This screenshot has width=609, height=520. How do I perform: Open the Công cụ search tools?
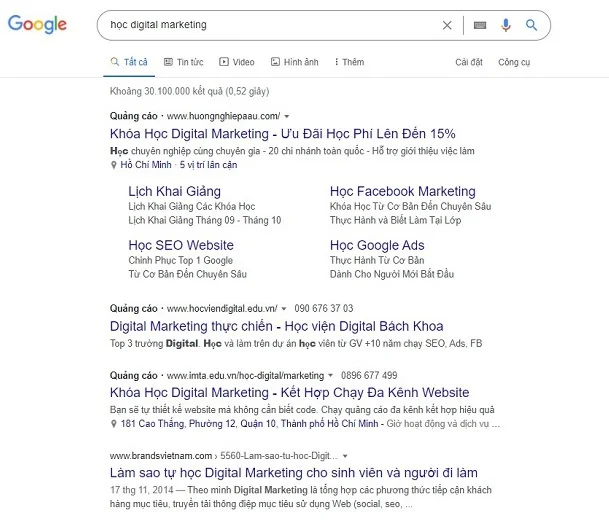click(x=514, y=62)
